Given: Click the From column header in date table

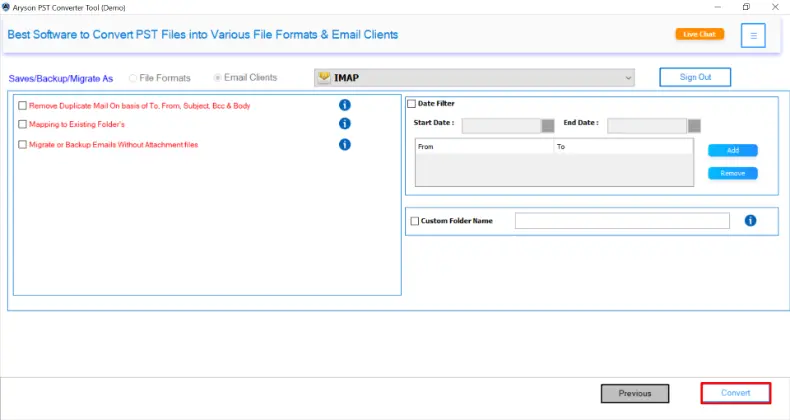Looking at the screenshot, I should click(484, 147).
